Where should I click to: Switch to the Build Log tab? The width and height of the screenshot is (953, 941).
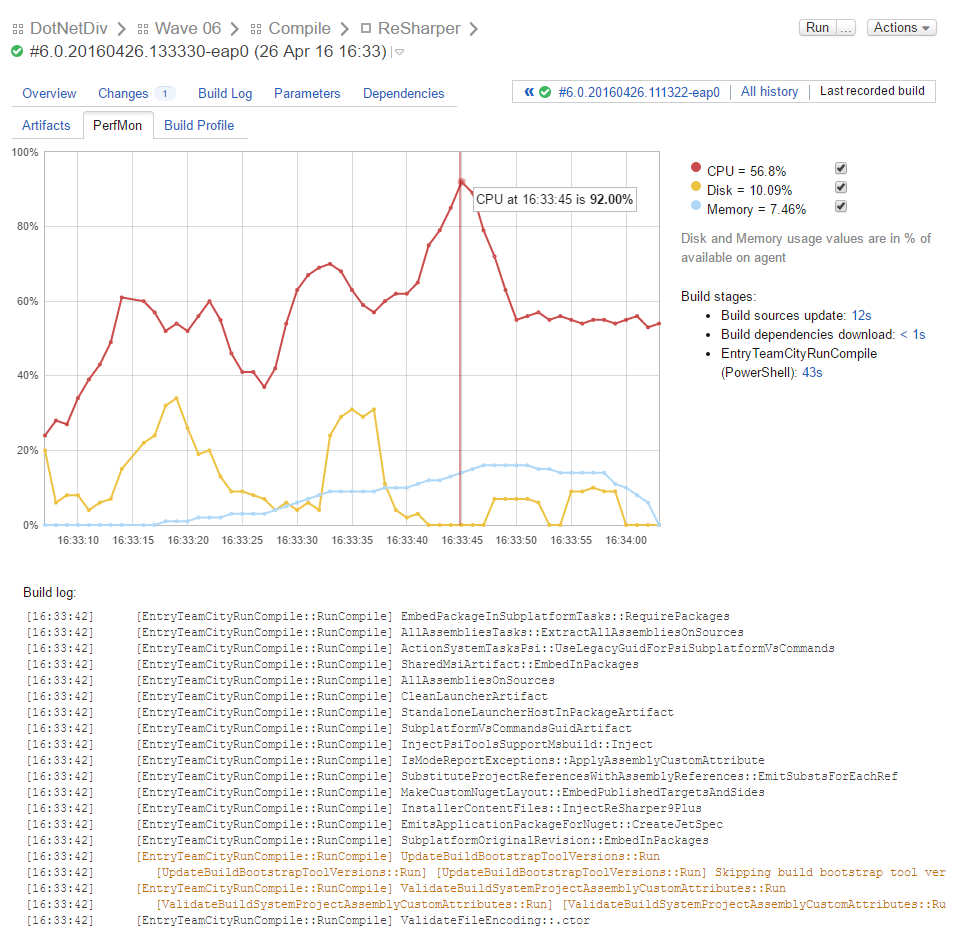tap(225, 93)
